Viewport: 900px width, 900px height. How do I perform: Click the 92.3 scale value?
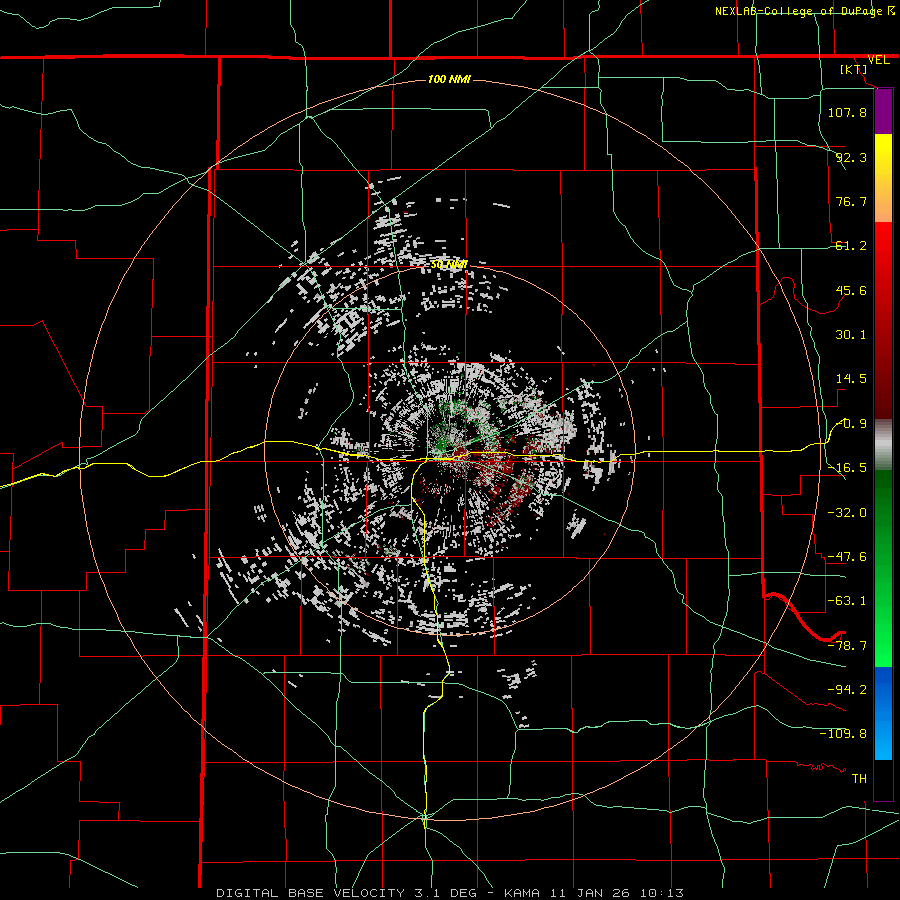click(x=851, y=157)
